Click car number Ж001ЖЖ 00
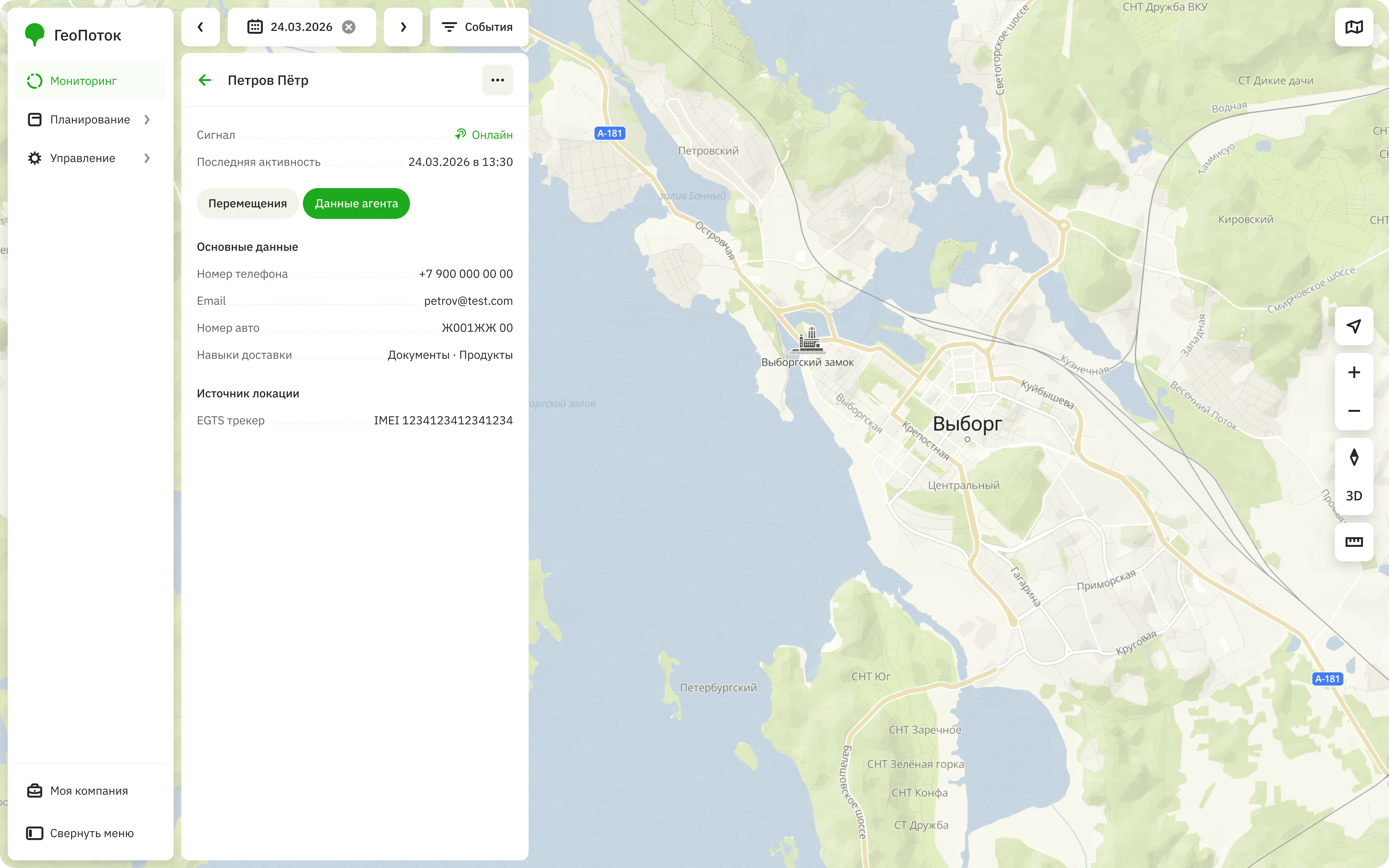1389x868 pixels. 477,328
